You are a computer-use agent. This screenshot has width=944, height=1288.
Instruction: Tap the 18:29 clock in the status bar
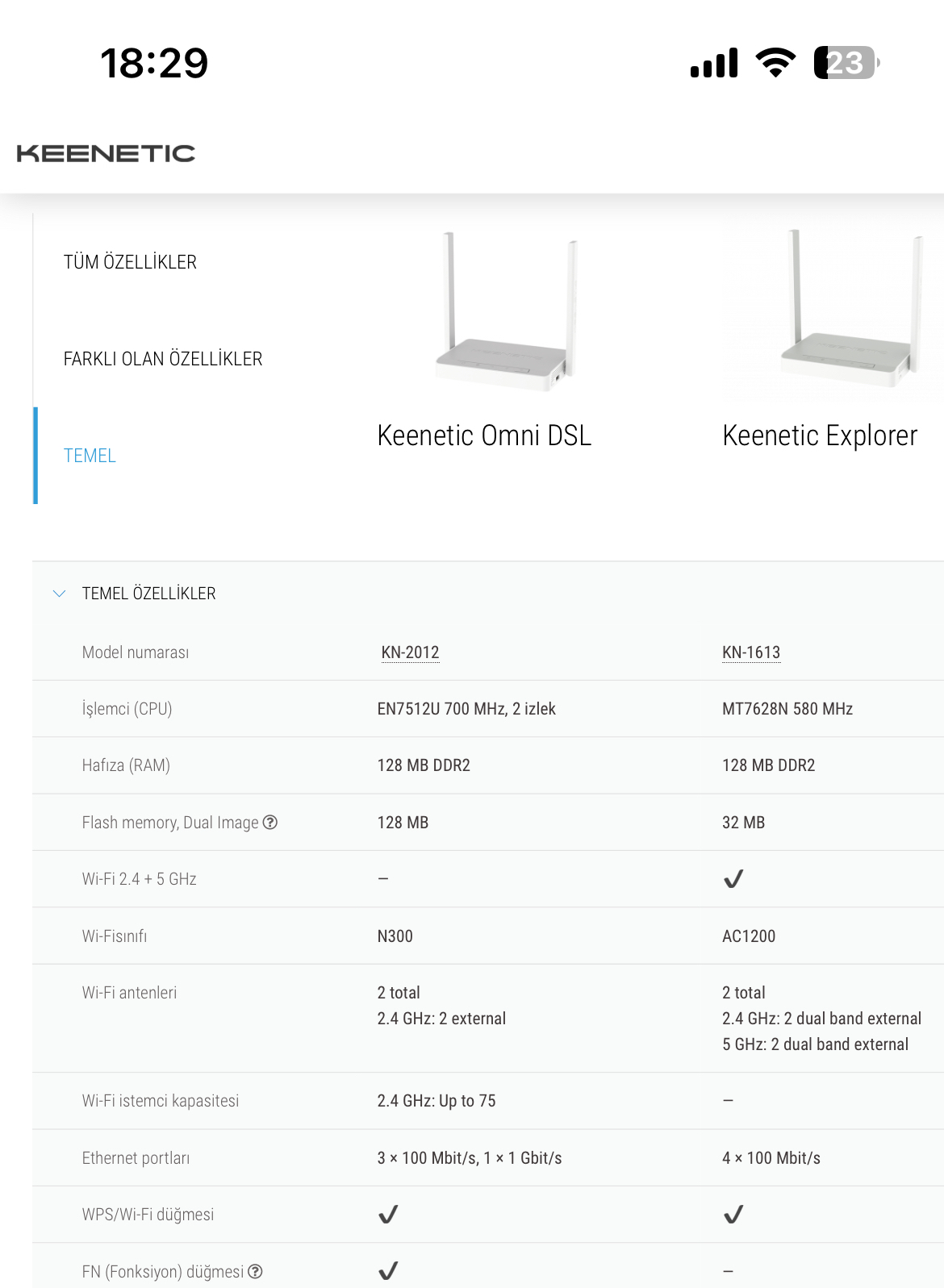154,63
